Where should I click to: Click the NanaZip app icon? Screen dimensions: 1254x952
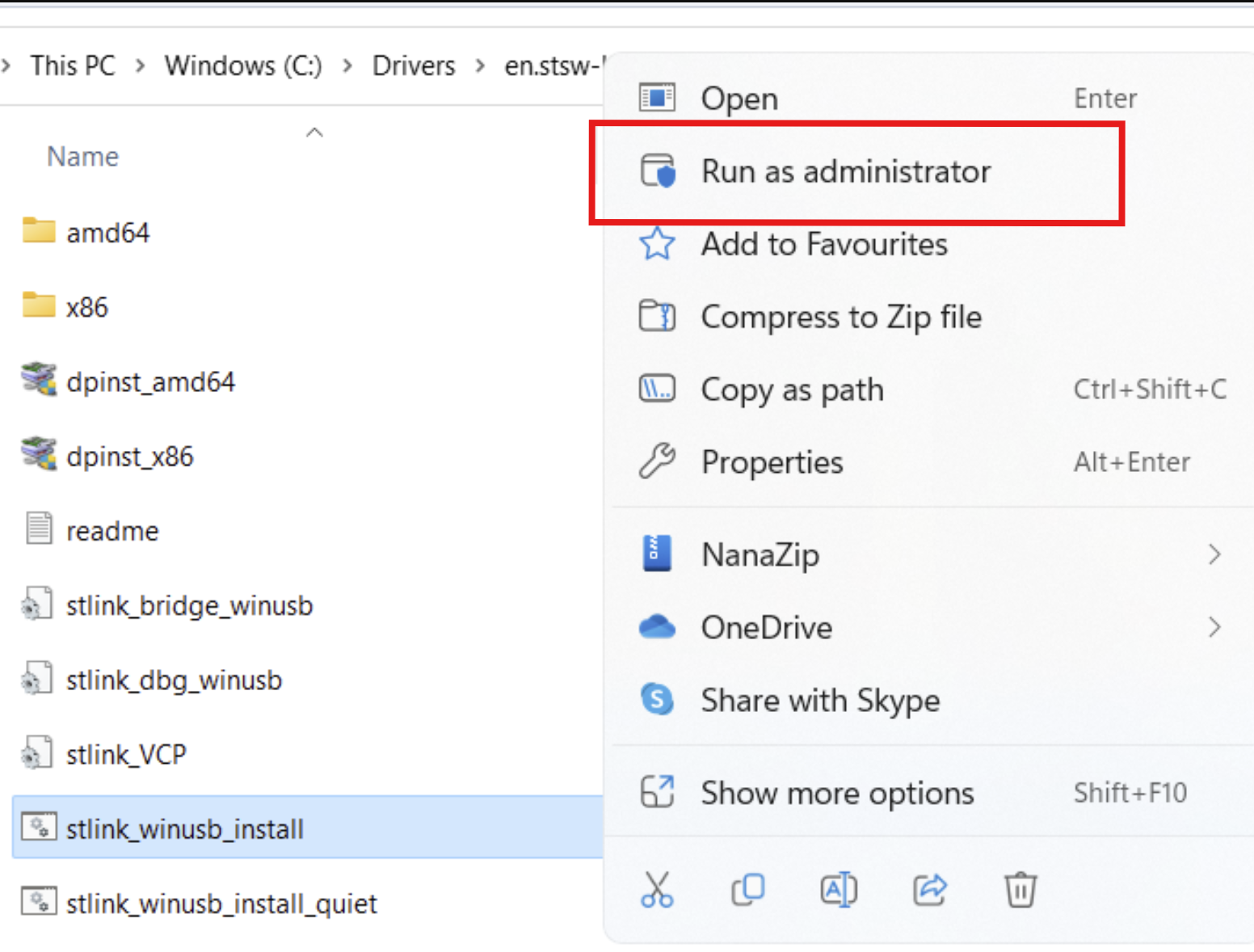[656, 554]
